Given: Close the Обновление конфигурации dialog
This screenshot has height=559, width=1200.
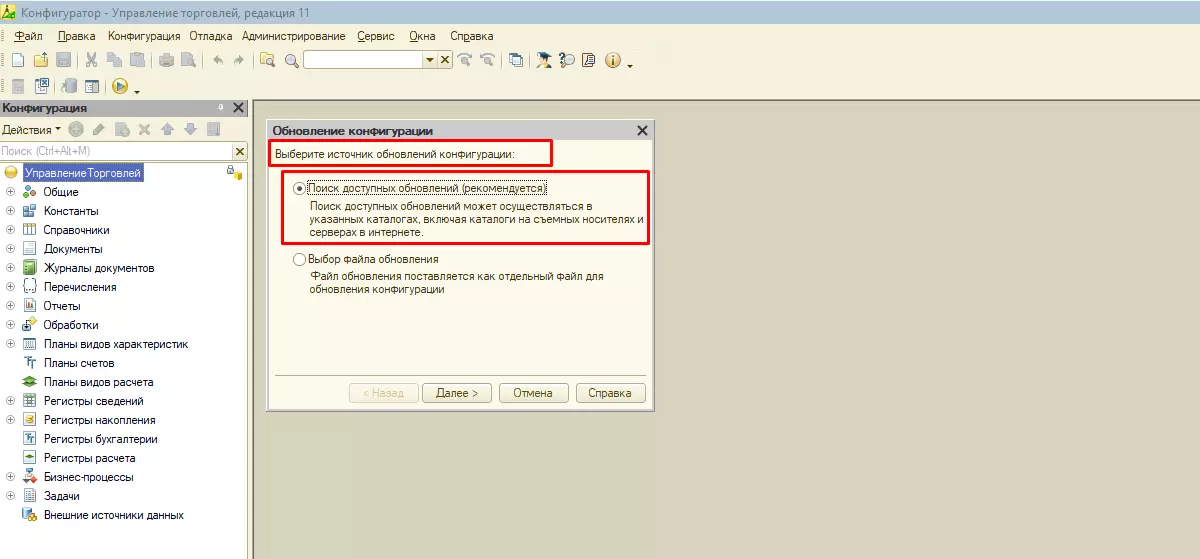Looking at the screenshot, I should (642, 131).
